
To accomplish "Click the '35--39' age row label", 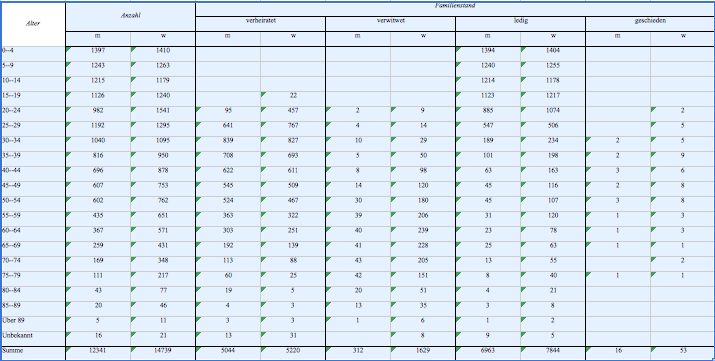I will [x=33, y=159].
